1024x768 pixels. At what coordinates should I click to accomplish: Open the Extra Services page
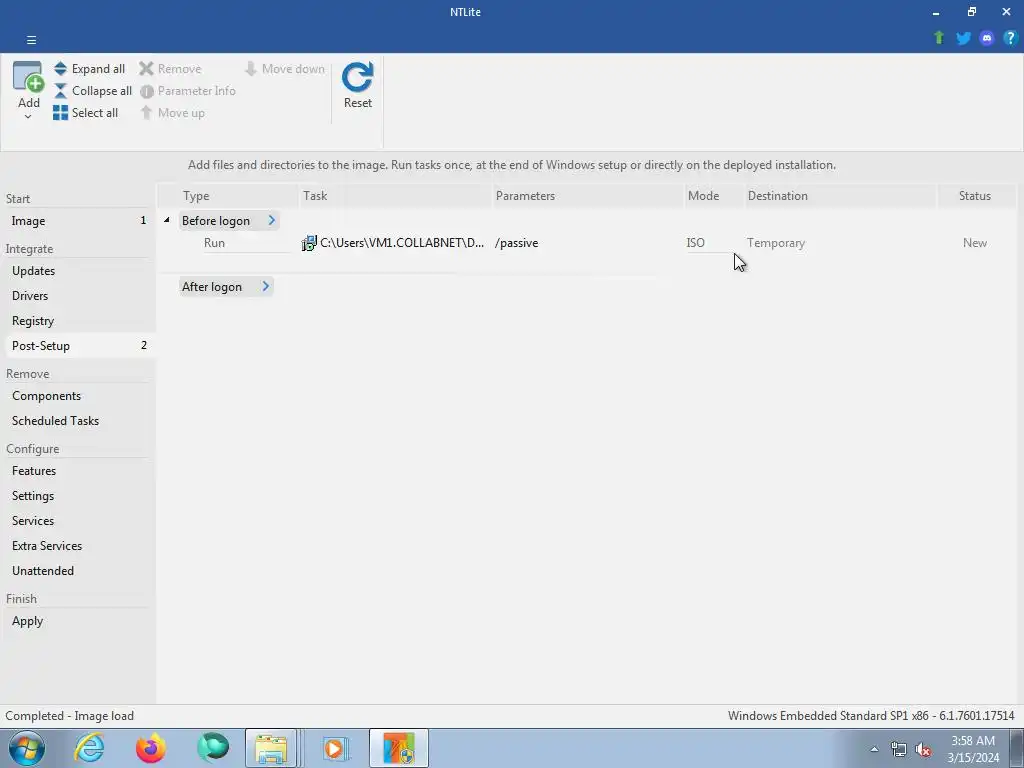78,545
